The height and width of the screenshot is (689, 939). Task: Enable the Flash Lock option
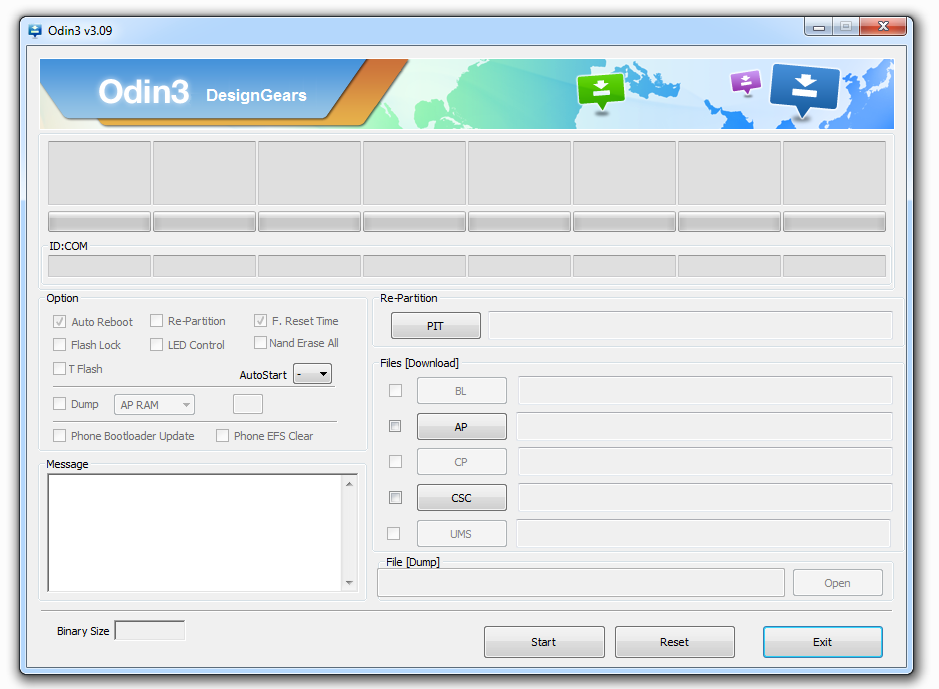(x=59, y=345)
